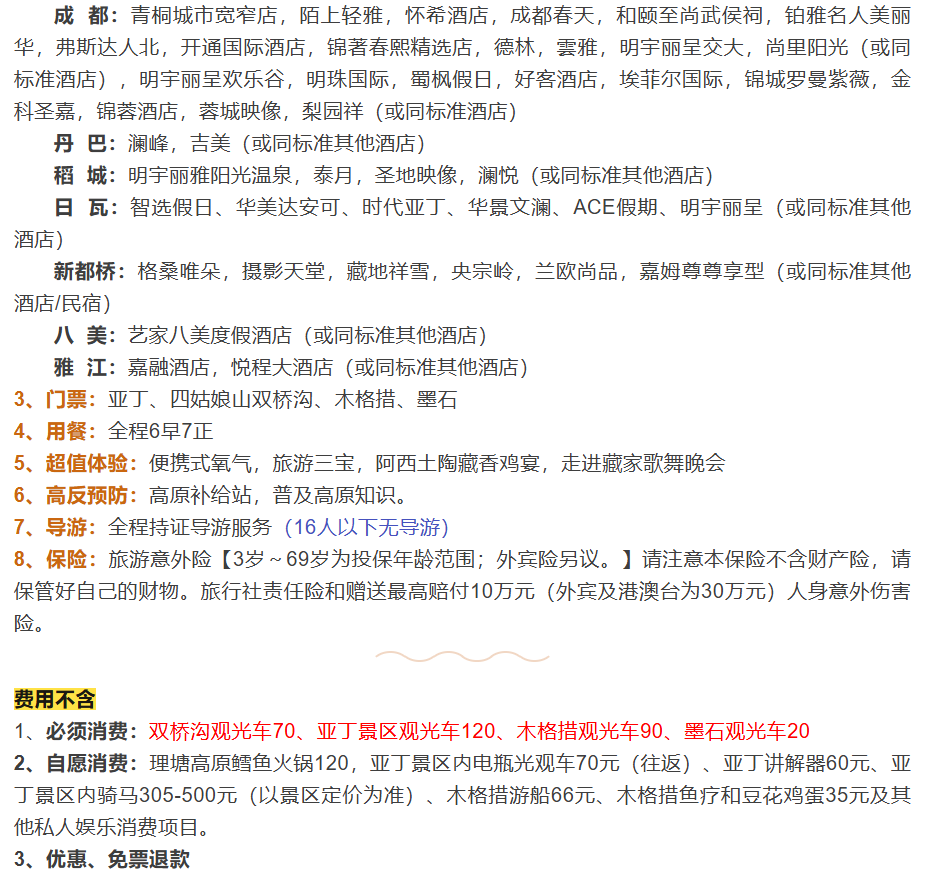926x877 pixels.
Task: Click the blue text '(16人以下无导游)'
Action: coord(367,527)
